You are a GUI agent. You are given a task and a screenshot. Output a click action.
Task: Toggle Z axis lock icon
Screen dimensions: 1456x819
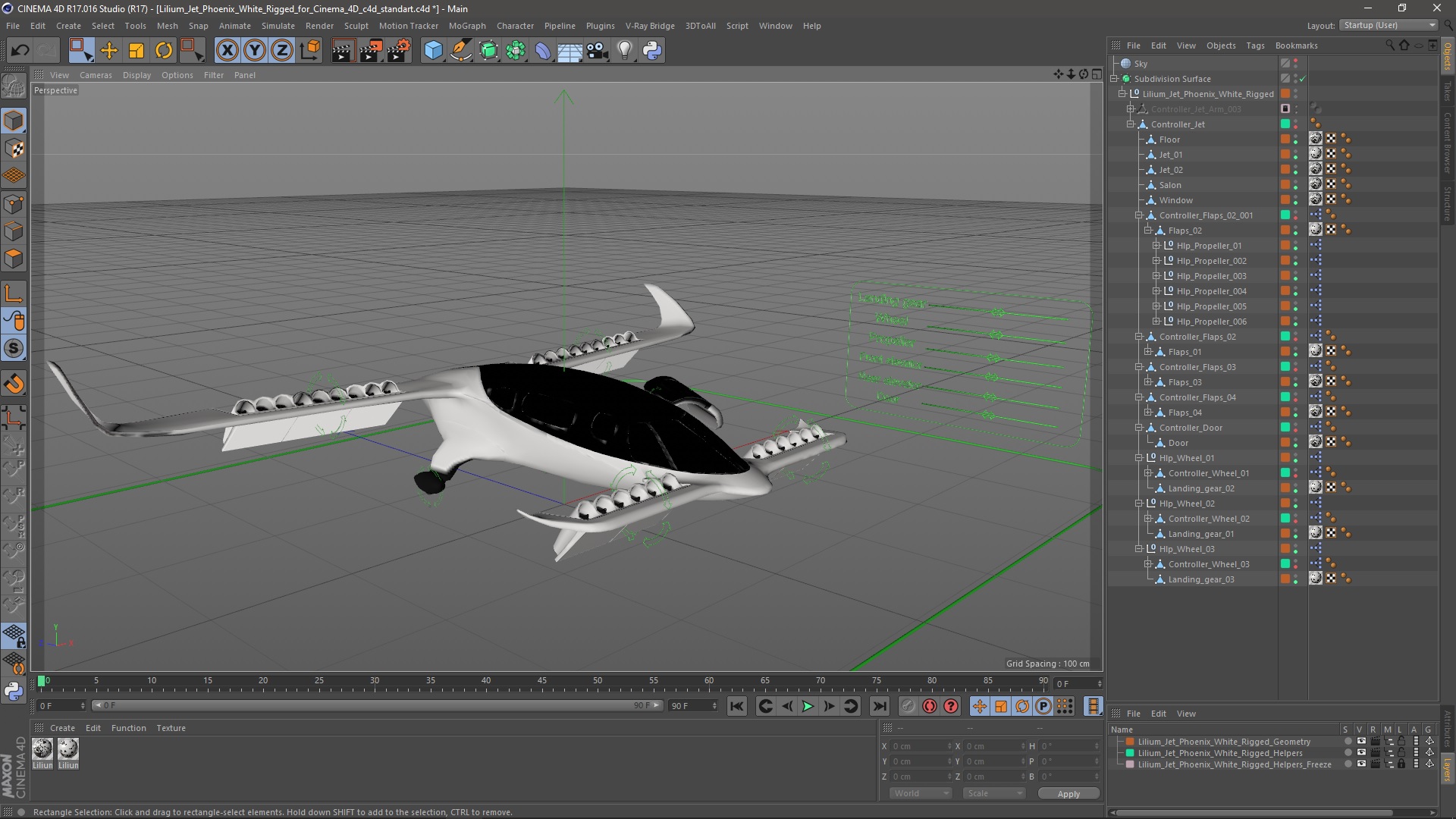pyautogui.click(x=282, y=51)
